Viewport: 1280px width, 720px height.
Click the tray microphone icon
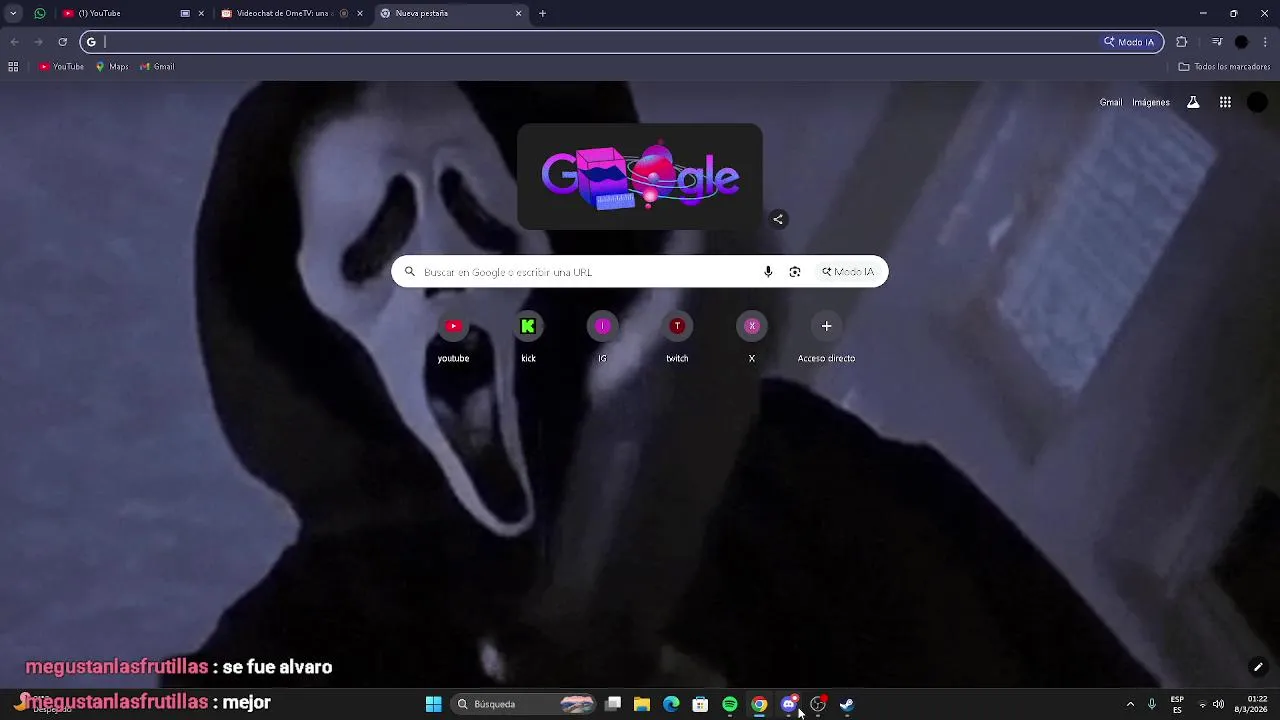[x=1152, y=704]
